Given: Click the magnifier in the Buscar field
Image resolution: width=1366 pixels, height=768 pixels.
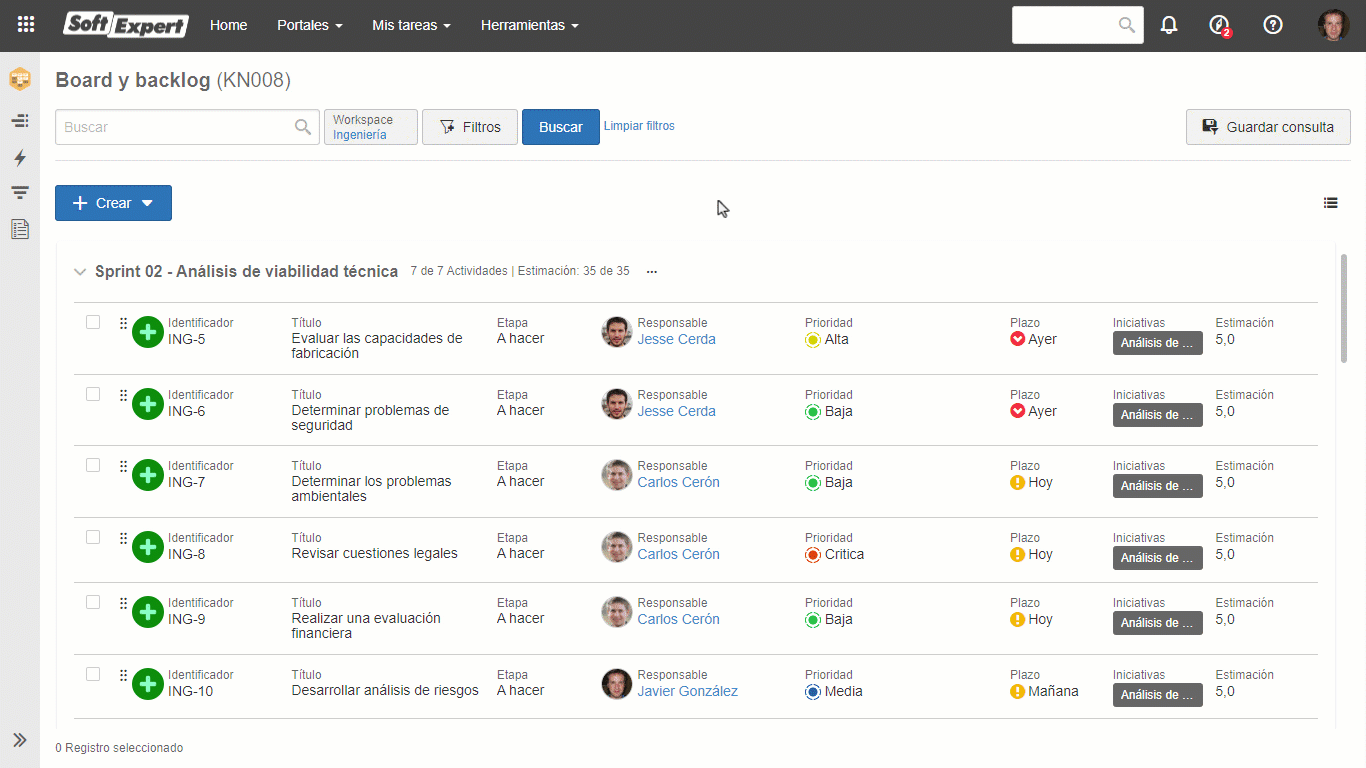Looking at the screenshot, I should pos(303,127).
